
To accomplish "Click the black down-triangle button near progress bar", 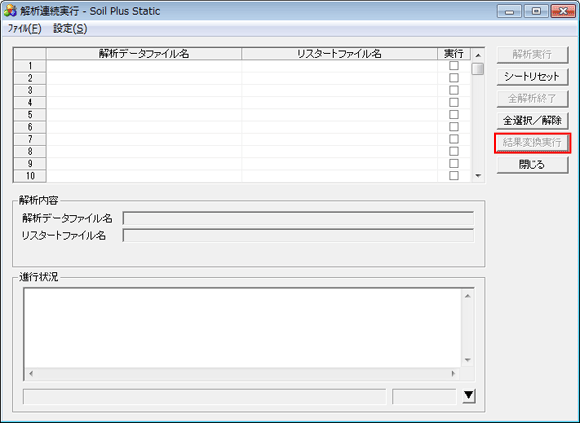I will (469, 396).
